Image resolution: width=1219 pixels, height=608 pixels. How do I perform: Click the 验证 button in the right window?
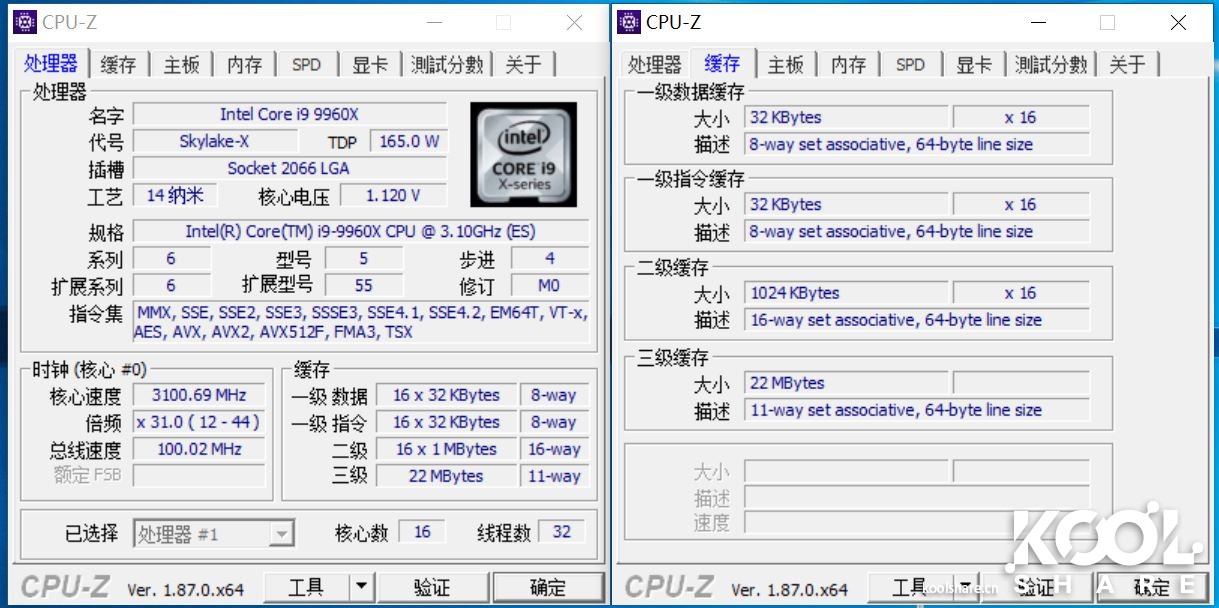click(1035, 587)
